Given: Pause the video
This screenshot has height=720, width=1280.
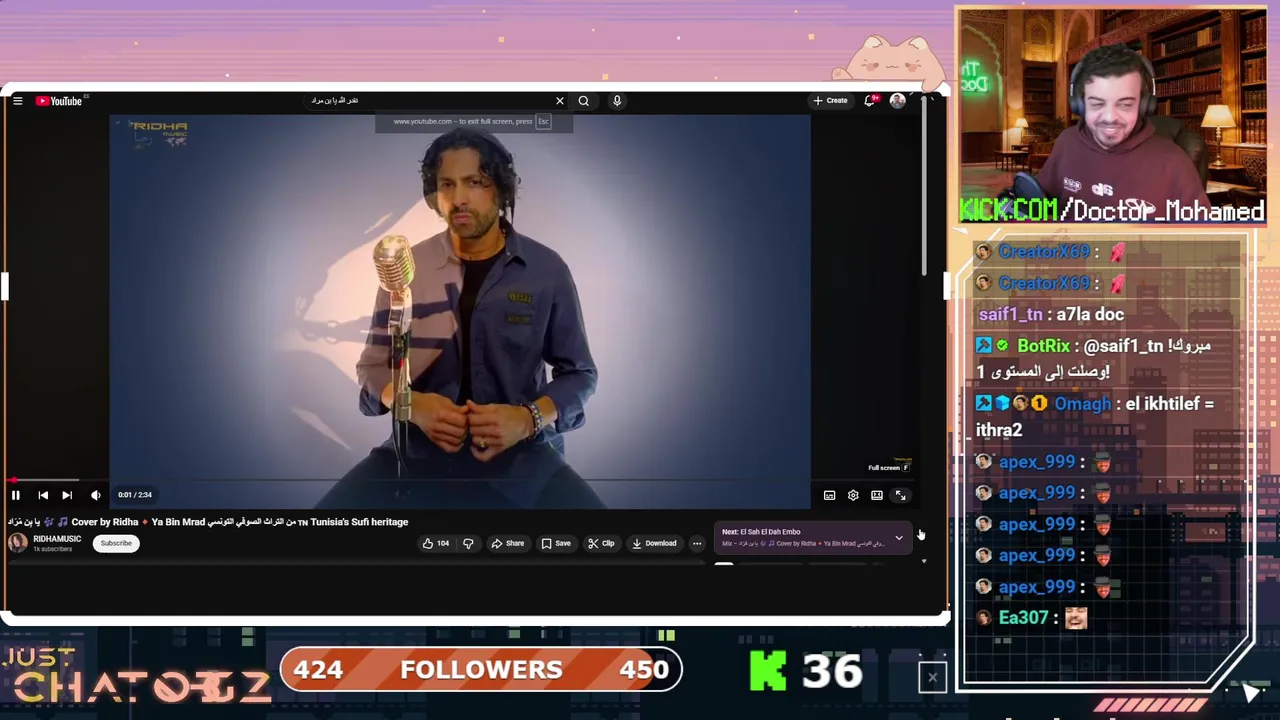Looking at the screenshot, I should 16,495.
